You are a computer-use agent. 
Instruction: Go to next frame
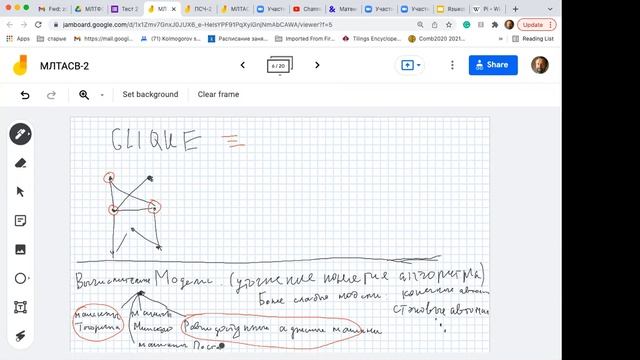pyautogui.click(x=317, y=65)
